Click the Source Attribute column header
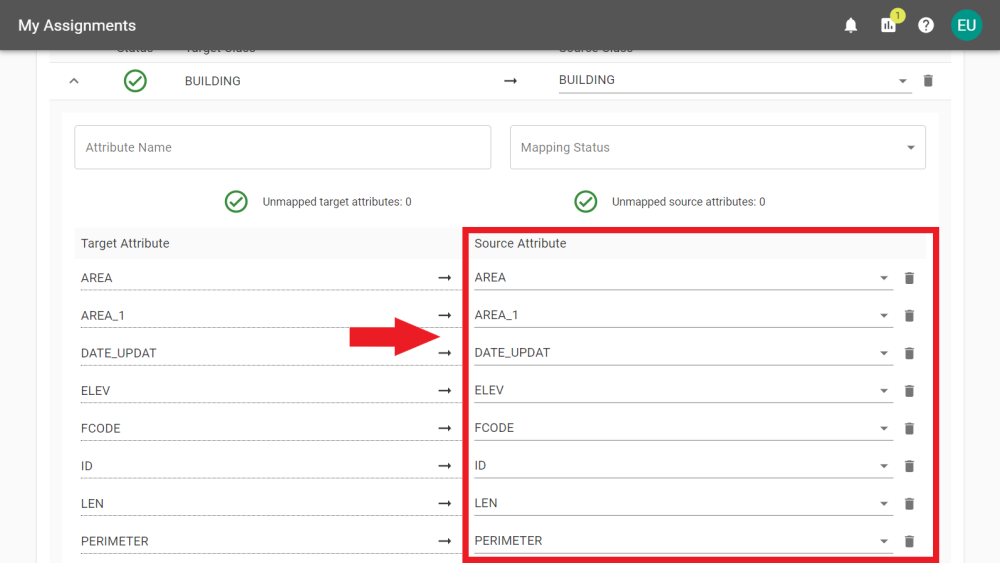Screen dimensions: 1000x563 520,243
